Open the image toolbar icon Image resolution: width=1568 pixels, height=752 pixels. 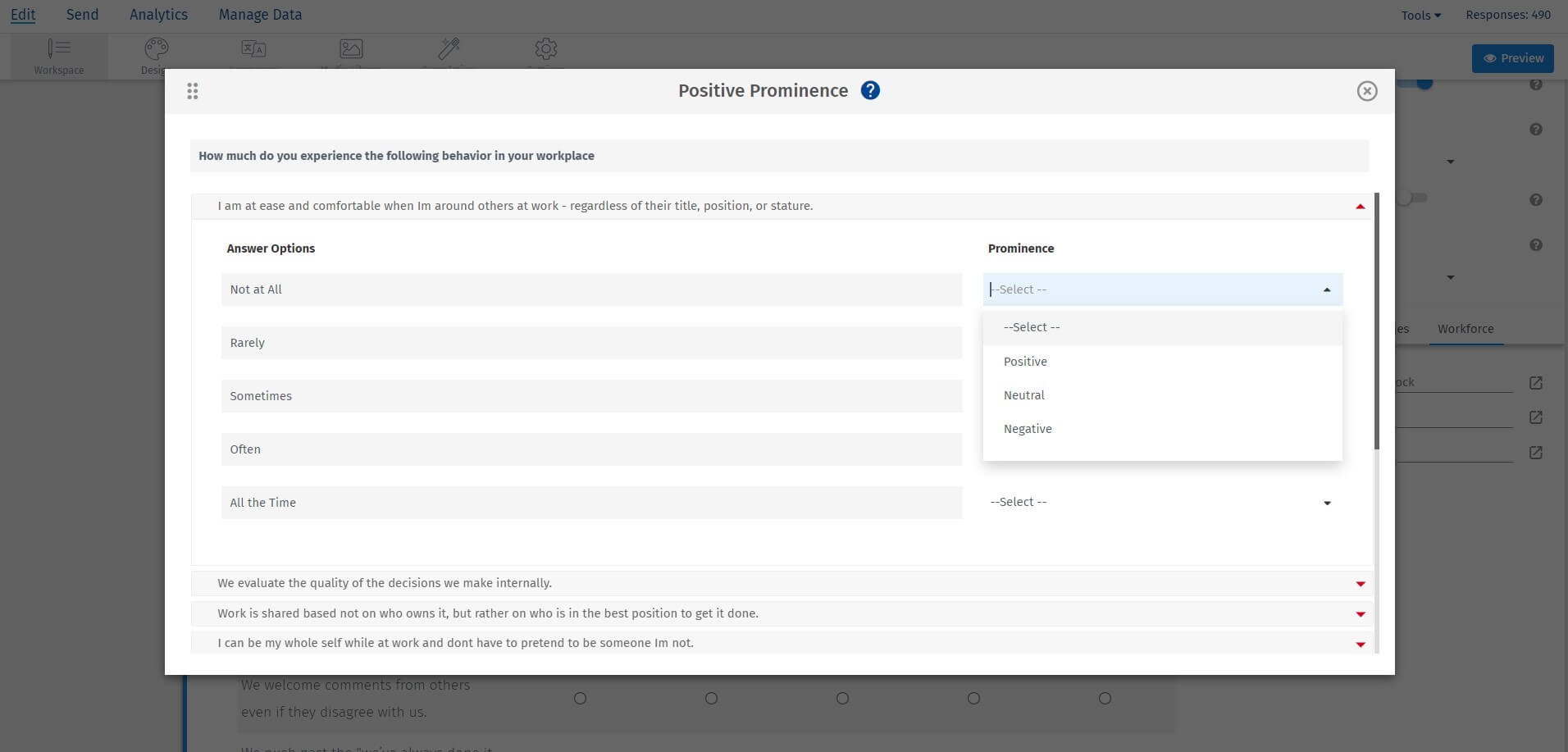click(351, 49)
